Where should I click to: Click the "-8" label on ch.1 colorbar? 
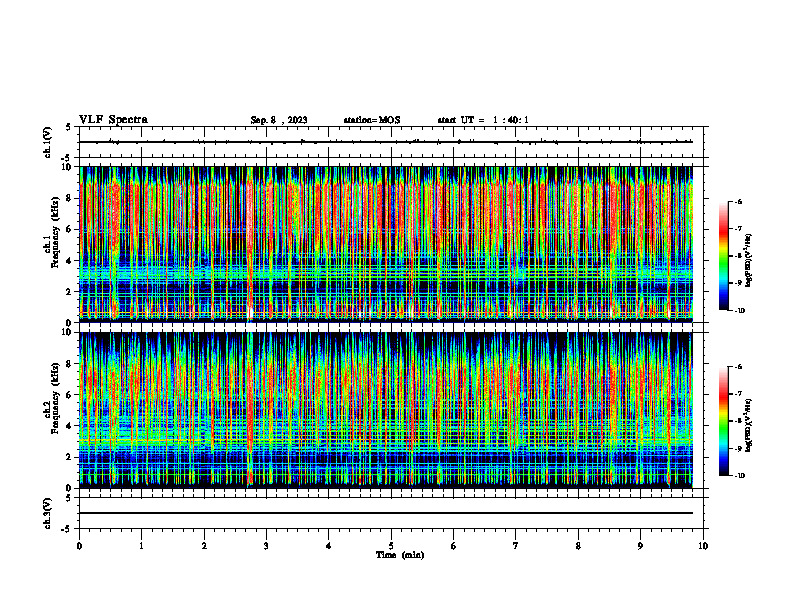(738, 256)
